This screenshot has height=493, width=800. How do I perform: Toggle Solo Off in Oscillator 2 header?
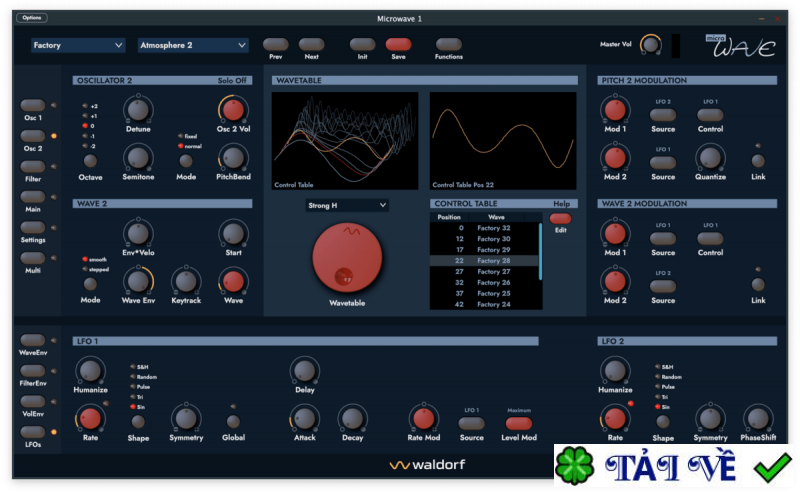[232, 81]
